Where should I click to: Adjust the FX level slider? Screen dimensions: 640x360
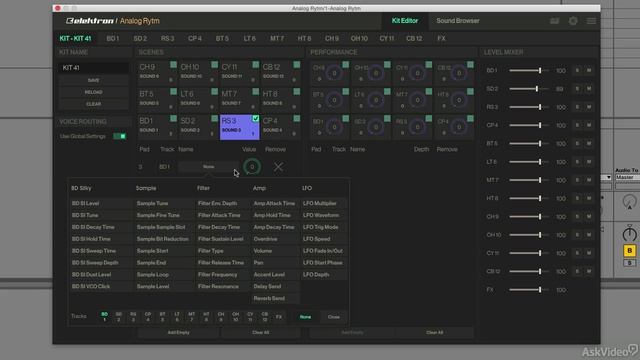coord(529,290)
